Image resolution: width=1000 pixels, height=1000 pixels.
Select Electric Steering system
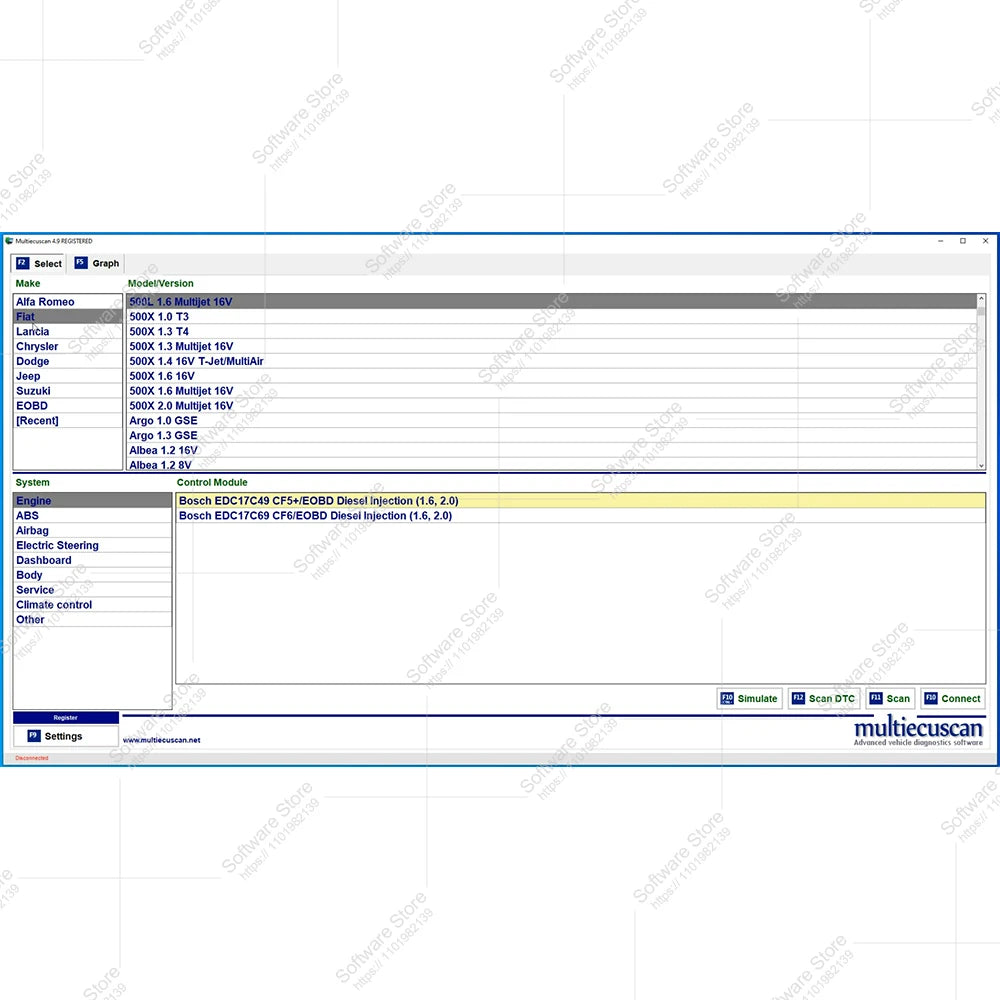92,545
